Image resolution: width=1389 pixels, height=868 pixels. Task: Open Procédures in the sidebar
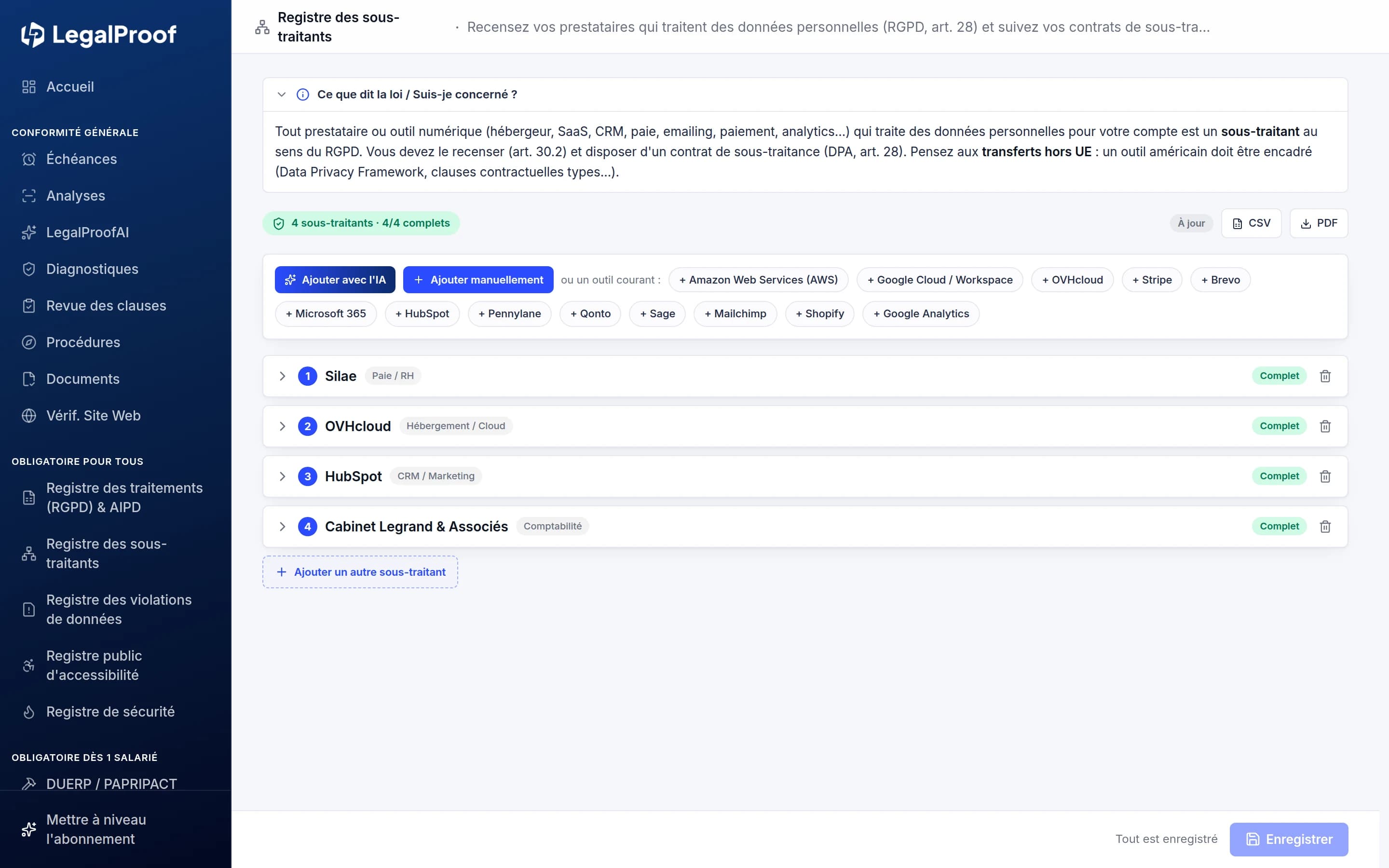click(115, 342)
